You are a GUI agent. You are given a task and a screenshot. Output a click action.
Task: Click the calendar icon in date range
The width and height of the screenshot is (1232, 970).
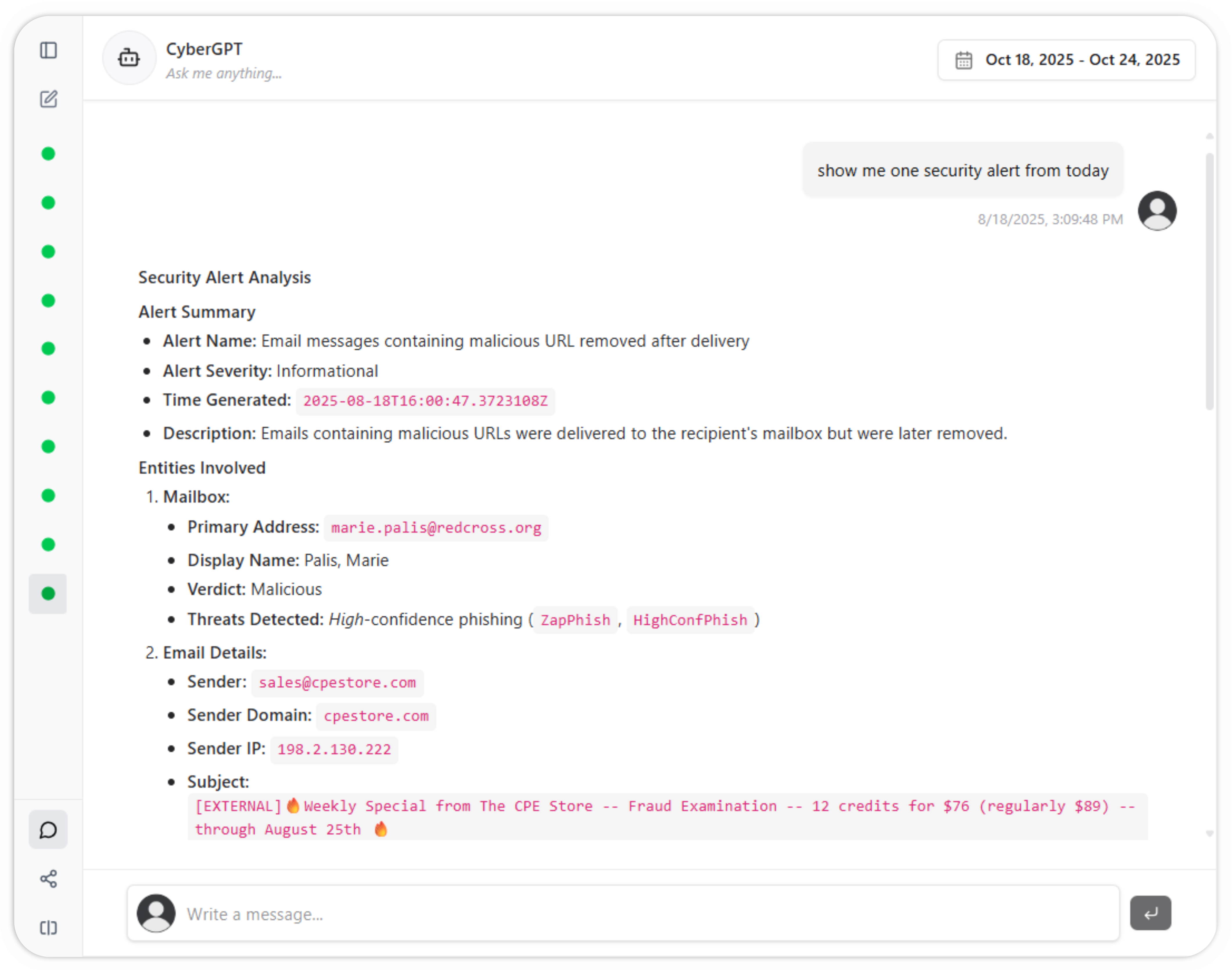[x=963, y=60]
